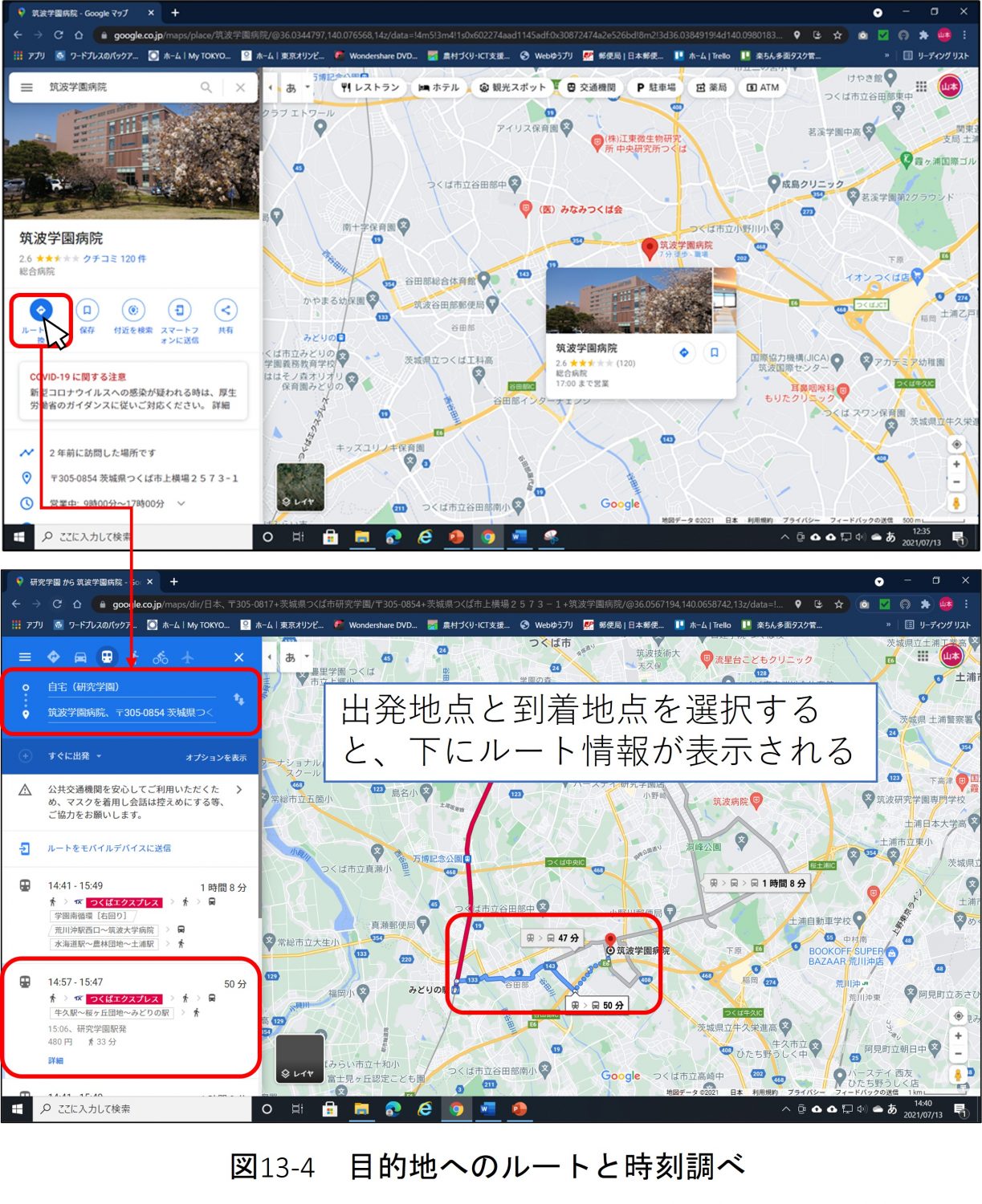Open the すぐに出発 departure time dropdown

(75, 756)
